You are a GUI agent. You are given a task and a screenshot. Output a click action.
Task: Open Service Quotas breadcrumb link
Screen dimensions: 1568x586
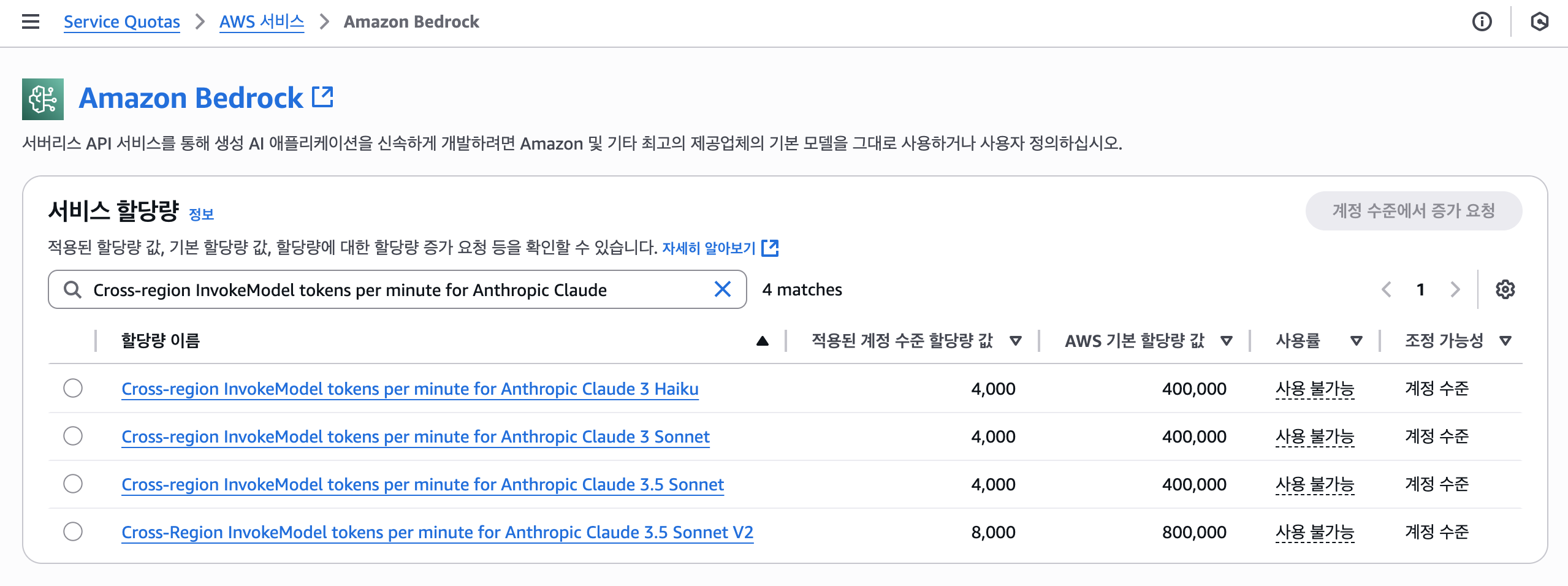point(122,22)
